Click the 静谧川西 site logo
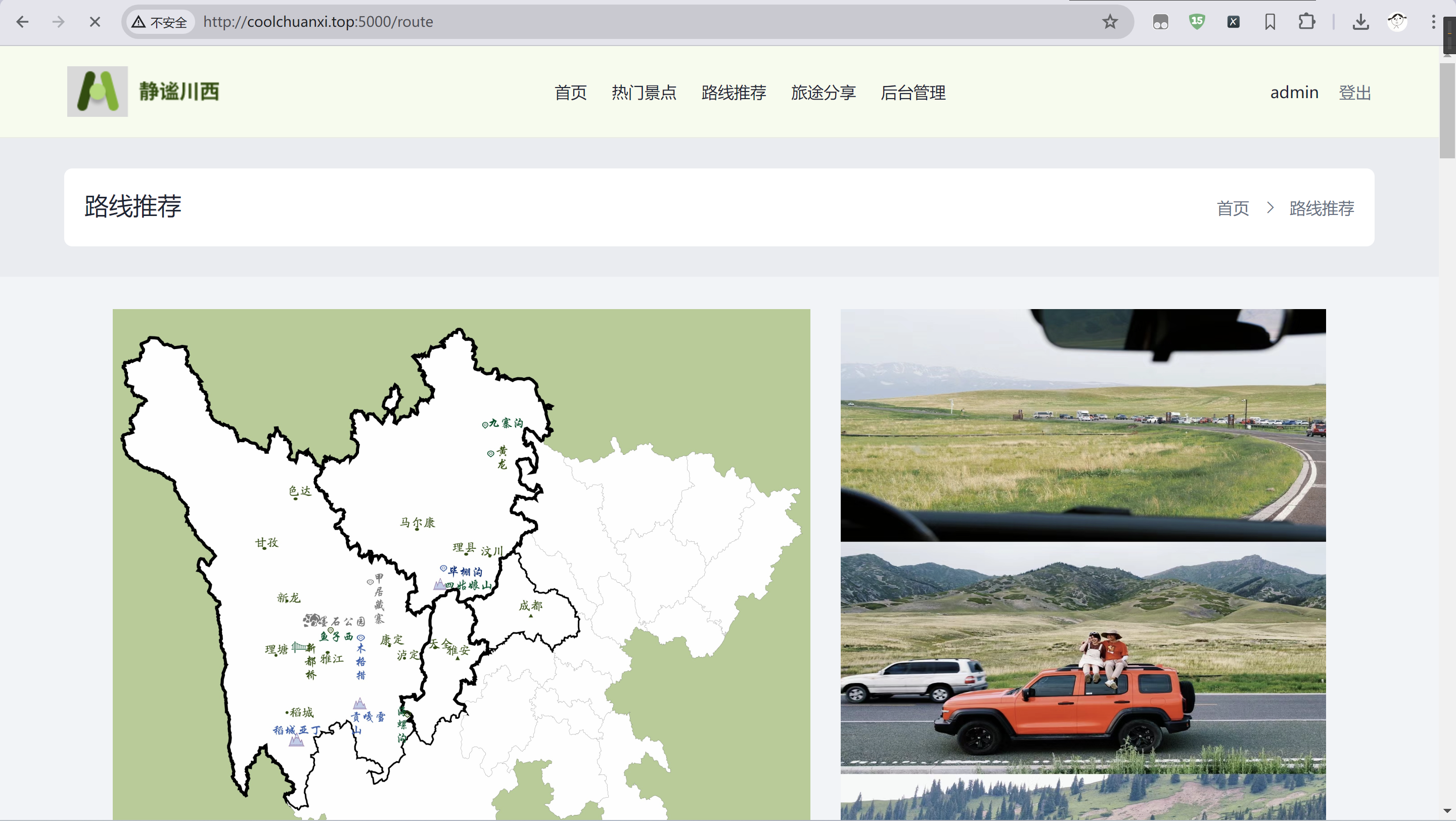This screenshot has width=1456, height=821. point(97,92)
